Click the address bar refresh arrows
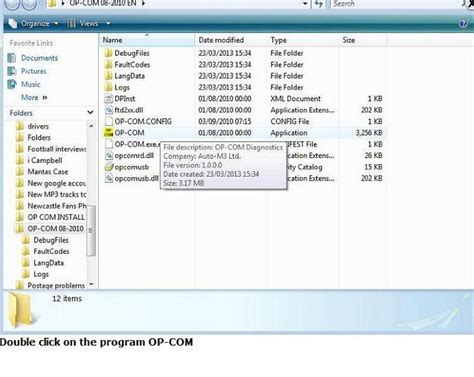474x377 pixels. (319, 4)
